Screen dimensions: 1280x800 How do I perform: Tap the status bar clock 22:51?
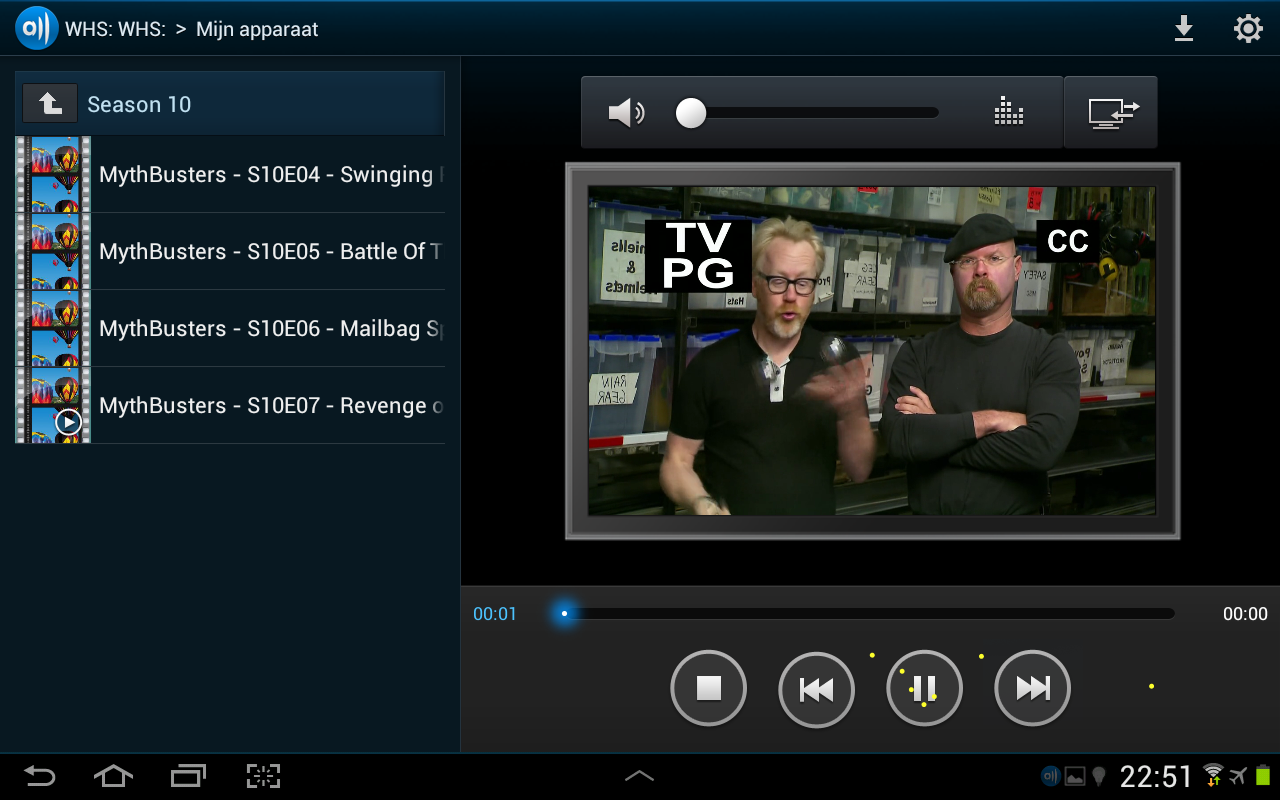tap(1157, 777)
